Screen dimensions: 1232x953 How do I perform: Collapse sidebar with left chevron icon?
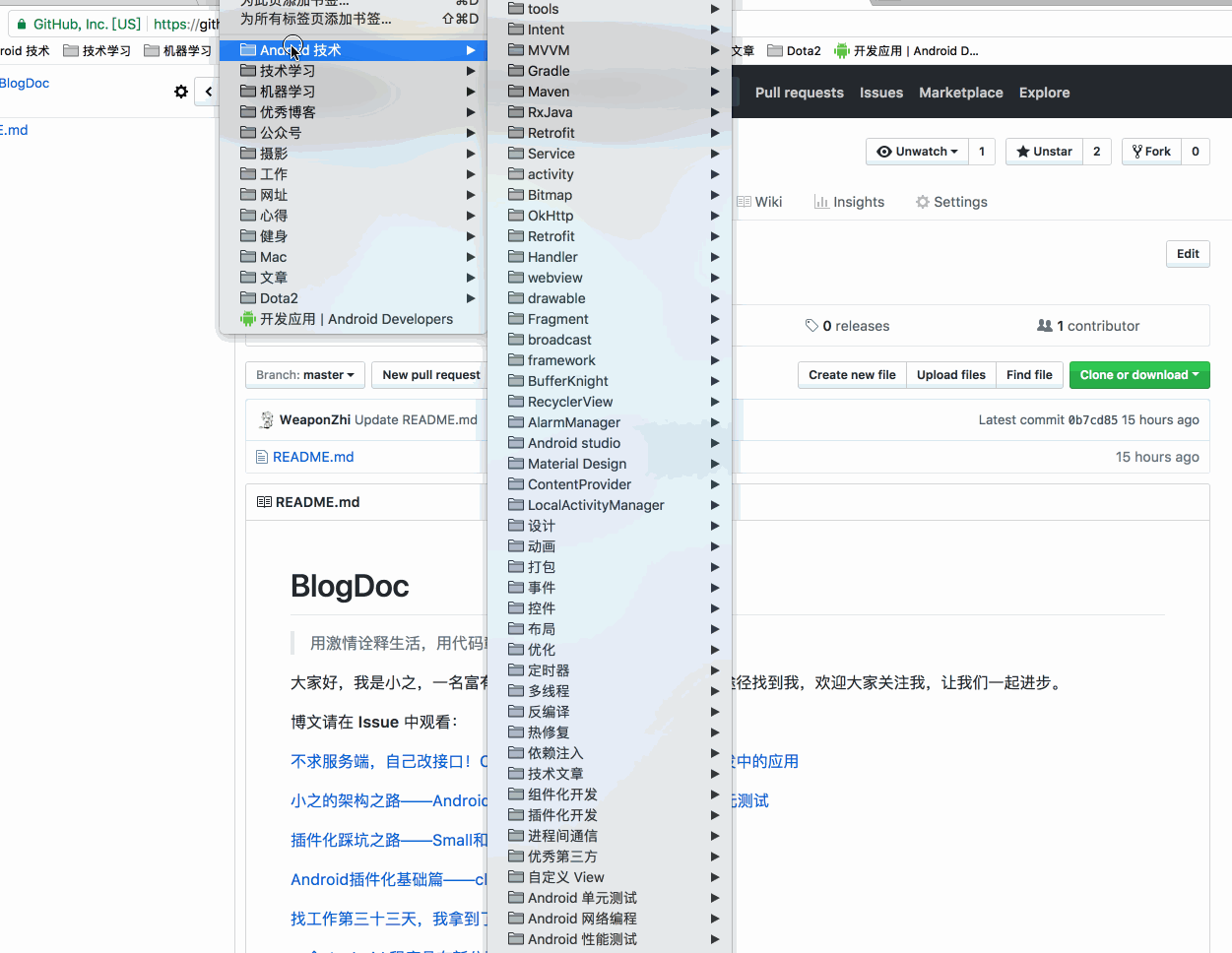pyautogui.click(x=208, y=92)
